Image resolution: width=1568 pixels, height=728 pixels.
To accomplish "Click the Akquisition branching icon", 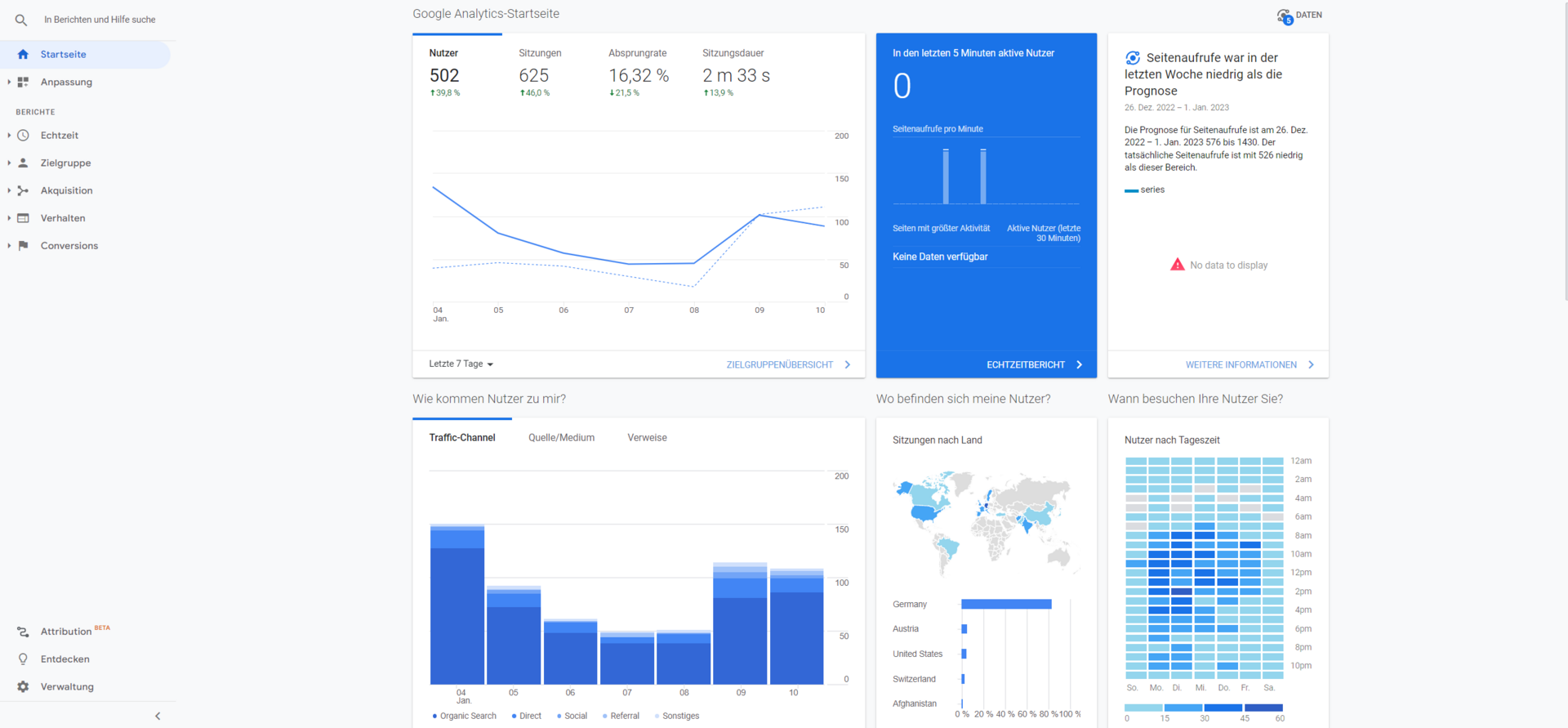I will [x=23, y=190].
